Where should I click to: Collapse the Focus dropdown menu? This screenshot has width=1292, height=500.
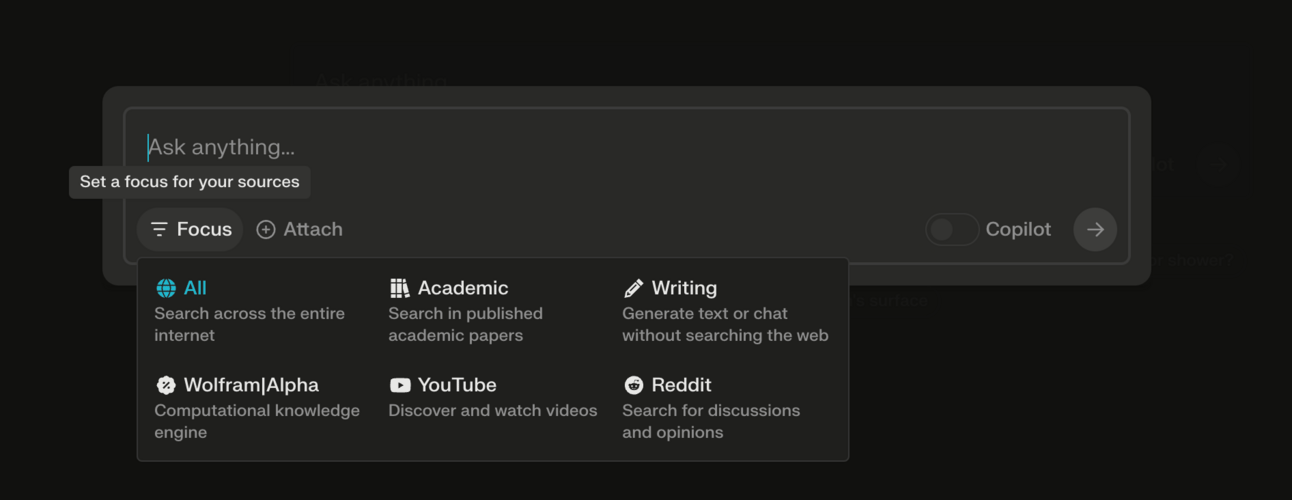coord(190,230)
